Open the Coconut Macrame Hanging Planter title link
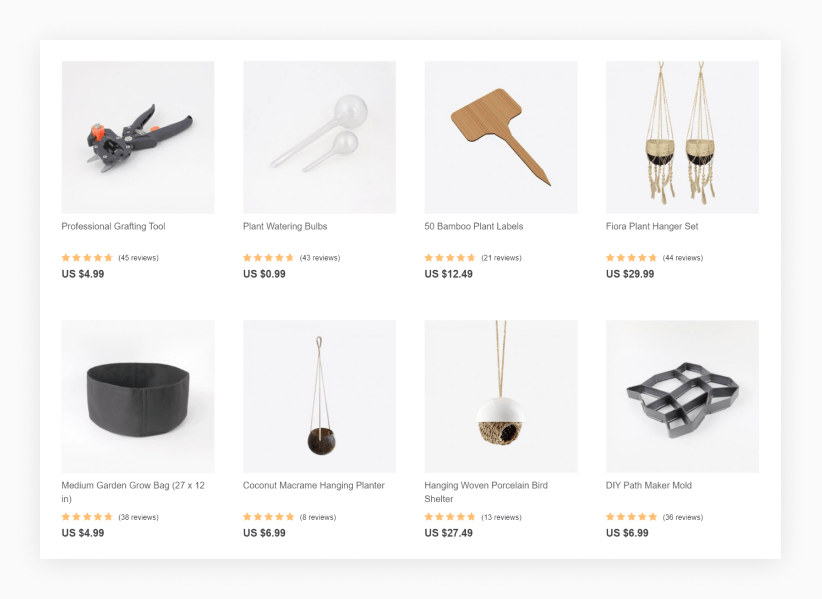The image size is (822, 599). [x=314, y=485]
